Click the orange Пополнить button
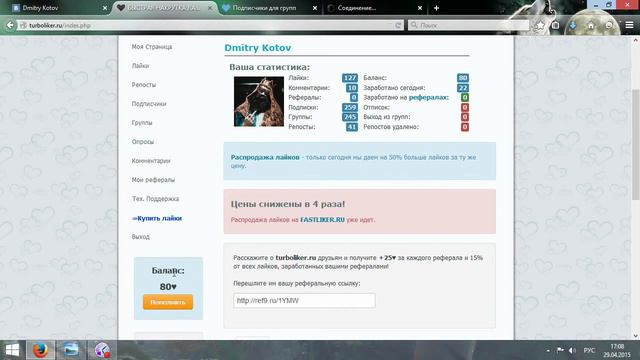Viewport: 640px width, 360px height. [x=168, y=302]
